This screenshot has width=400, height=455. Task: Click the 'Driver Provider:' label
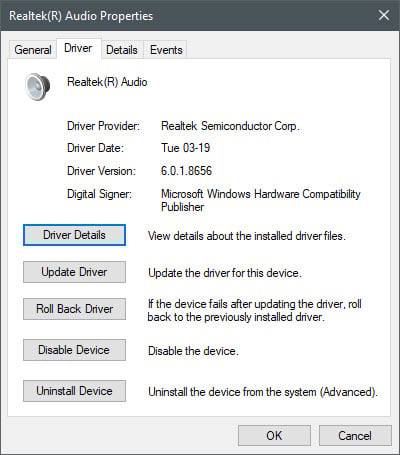click(x=103, y=126)
